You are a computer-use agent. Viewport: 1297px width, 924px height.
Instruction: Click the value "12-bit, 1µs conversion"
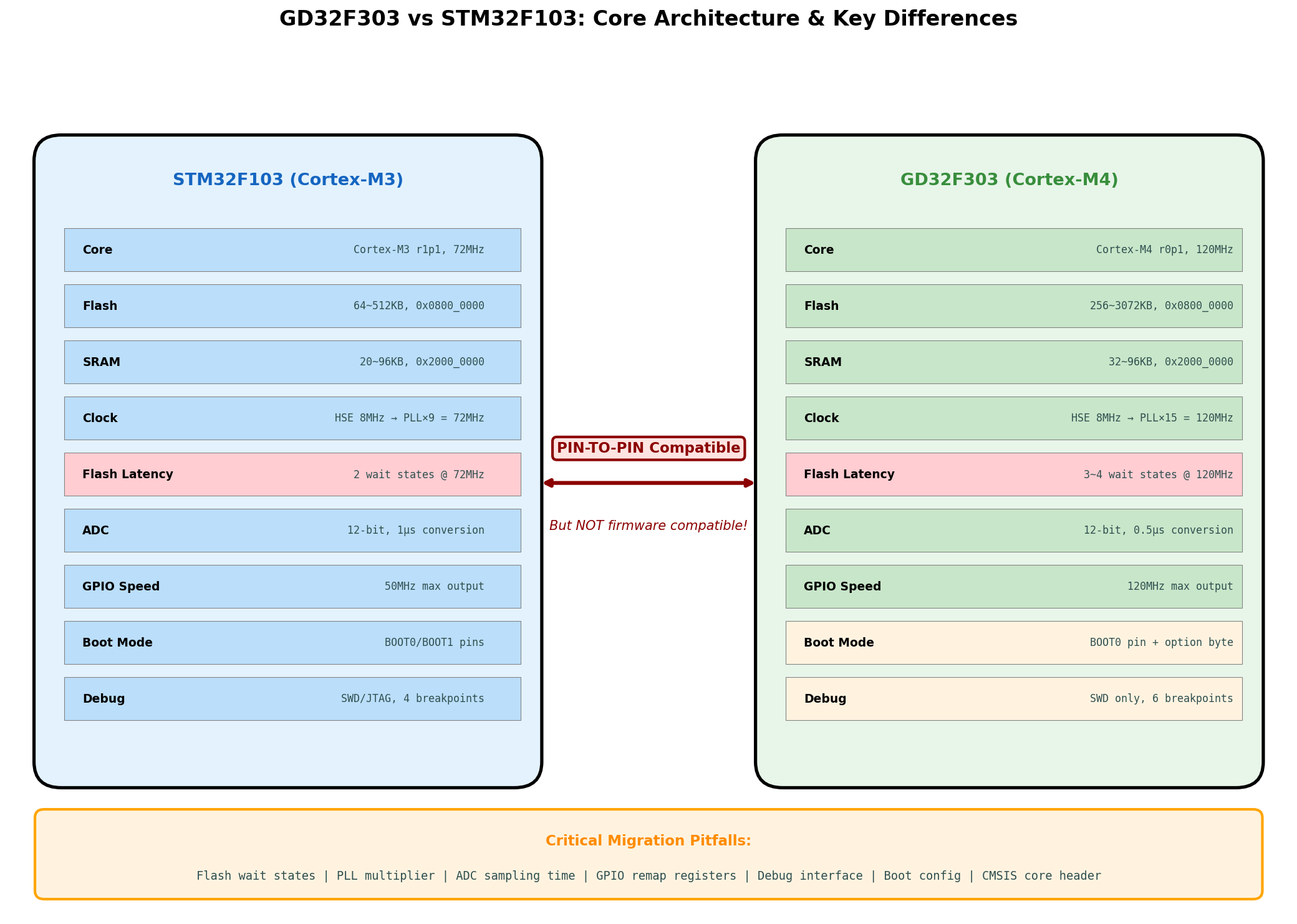pyautogui.click(x=416, y=531)
